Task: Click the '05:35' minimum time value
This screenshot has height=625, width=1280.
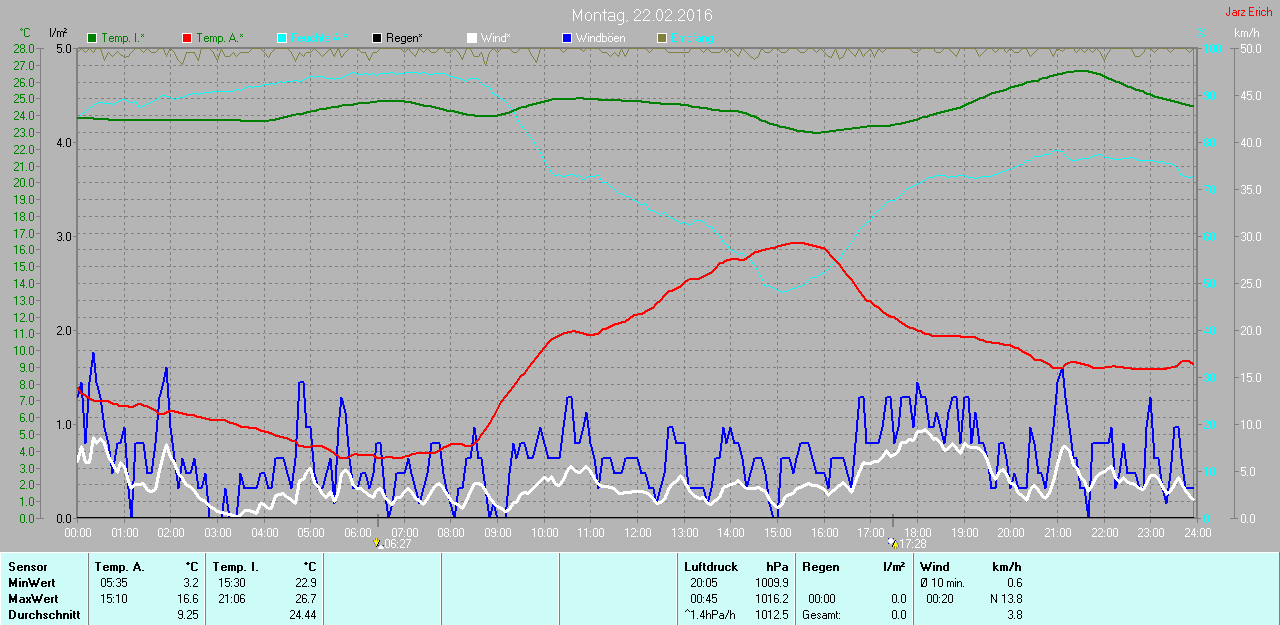Action: (114, 583)
